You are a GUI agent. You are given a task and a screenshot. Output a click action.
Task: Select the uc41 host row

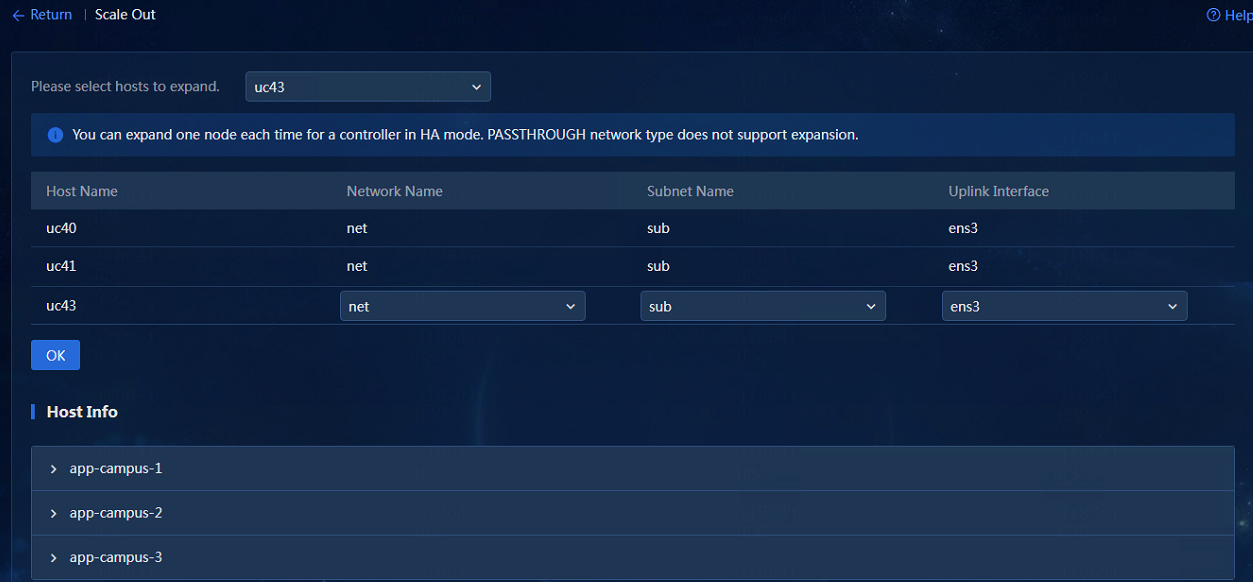click(633, 266)
